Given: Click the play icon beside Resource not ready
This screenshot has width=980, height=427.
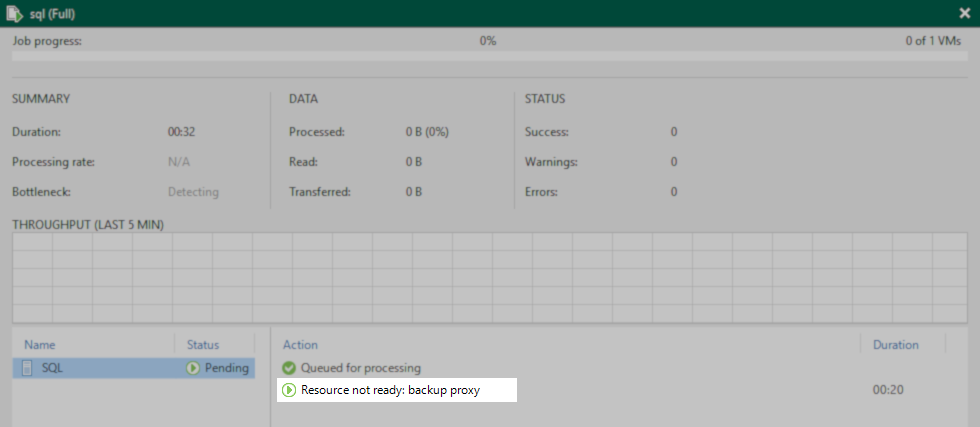Looking at the screenshot, I should pyautogui.click(x=289, y=390).
